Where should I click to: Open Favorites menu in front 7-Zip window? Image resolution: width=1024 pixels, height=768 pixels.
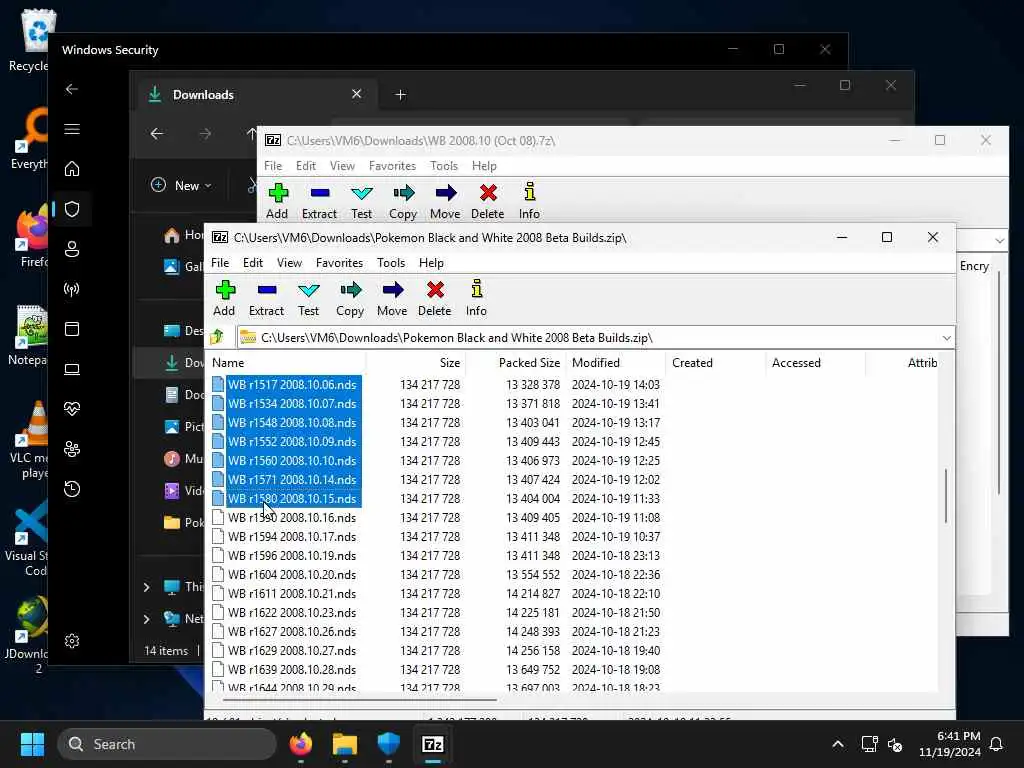(x=339, y=263)
